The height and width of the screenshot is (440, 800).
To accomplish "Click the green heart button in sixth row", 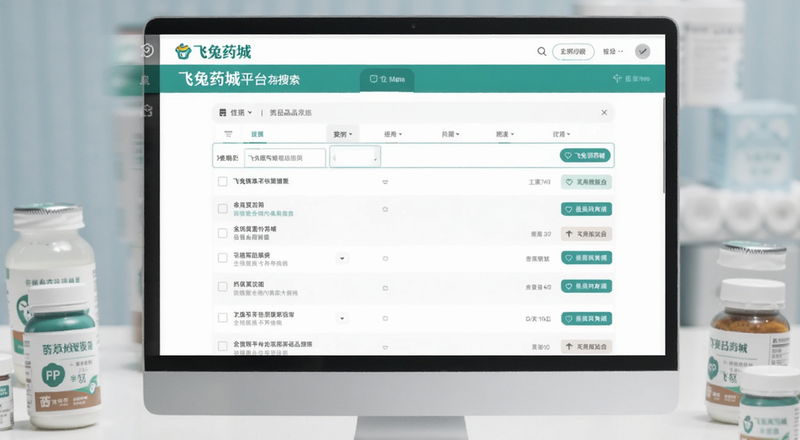I will pyautogui.click(x=586, y=319).
